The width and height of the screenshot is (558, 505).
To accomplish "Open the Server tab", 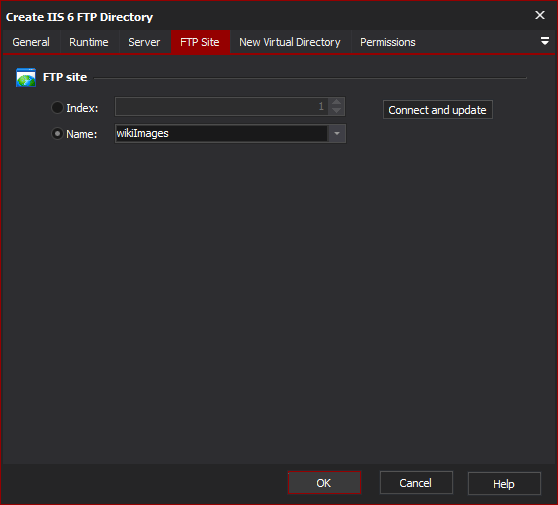I will click(x=144, y=42).
